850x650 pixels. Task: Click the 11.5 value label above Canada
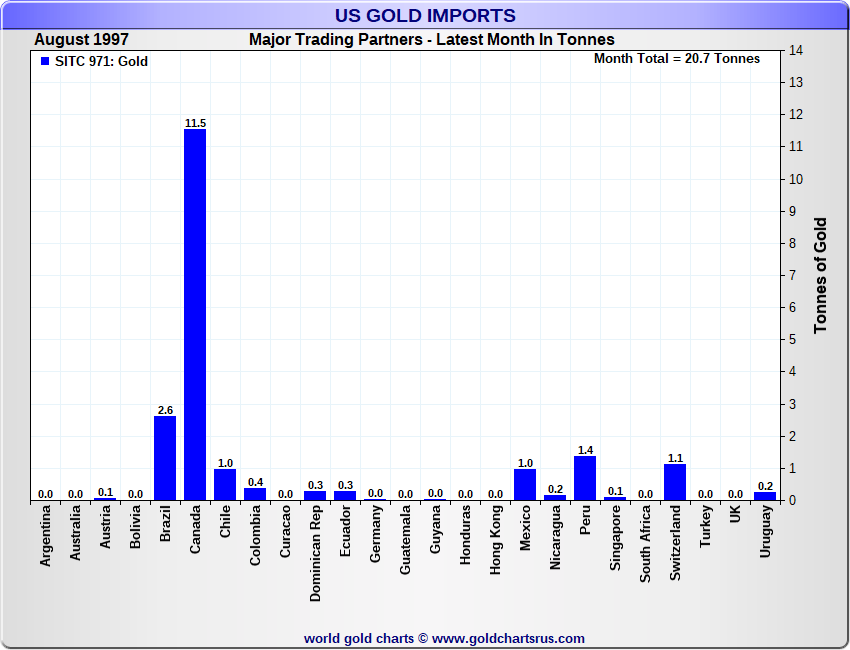(195, 123)
